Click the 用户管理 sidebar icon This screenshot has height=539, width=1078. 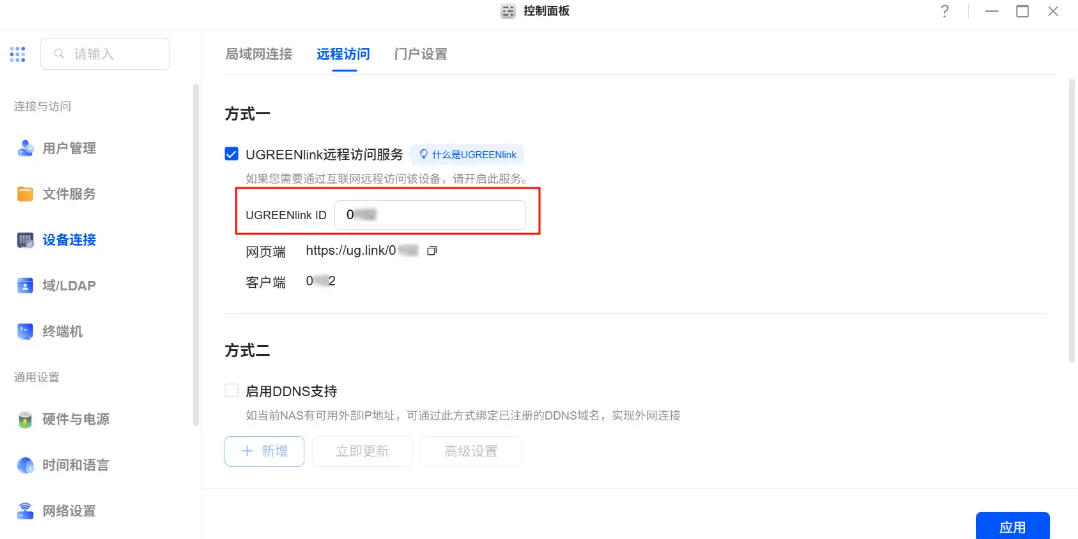point(26,148)
